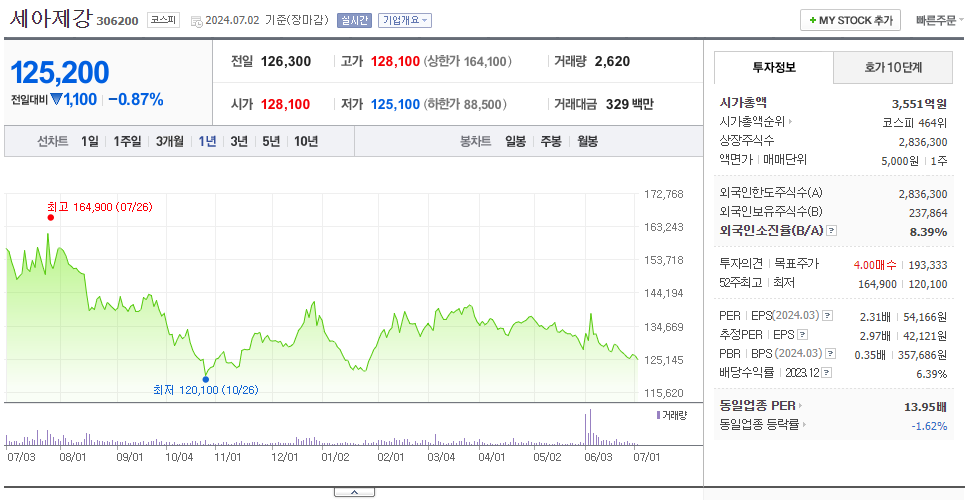Viewport: 968px width, 500px height.
Task: Open the 투자의견 link
Action: (x=741, y=264)
